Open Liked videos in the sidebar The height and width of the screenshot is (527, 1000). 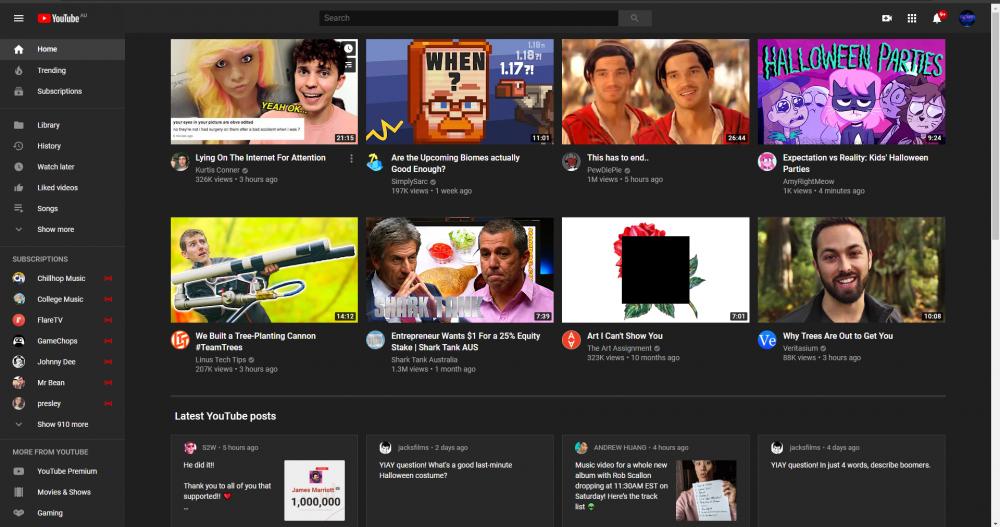point(62,188)
